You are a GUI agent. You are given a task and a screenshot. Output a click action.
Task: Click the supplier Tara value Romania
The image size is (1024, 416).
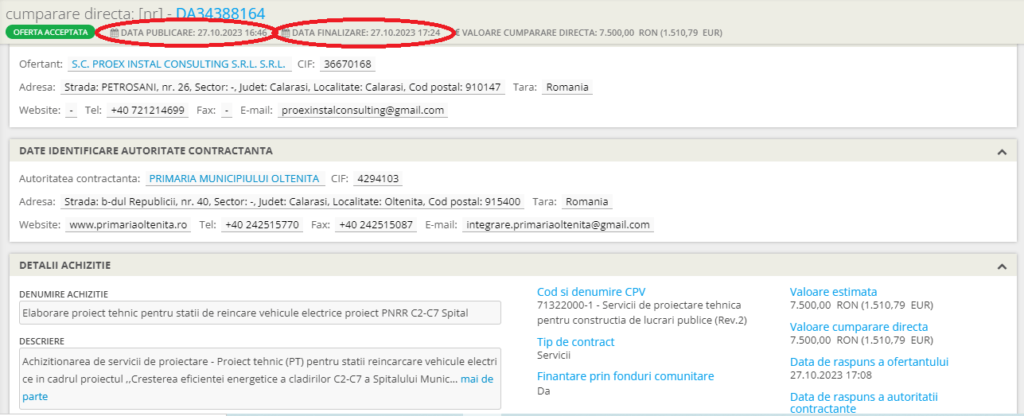click(568, 87)
